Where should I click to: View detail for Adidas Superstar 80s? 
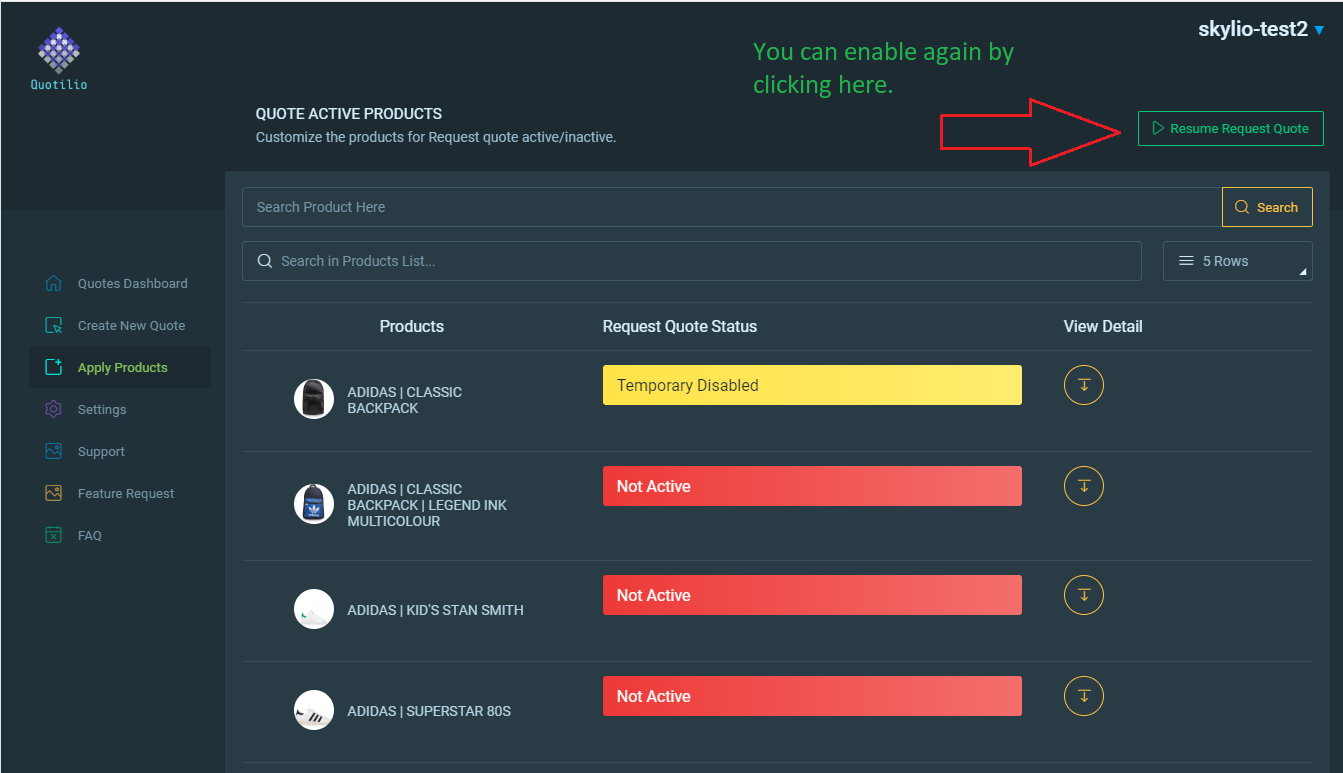[1083, 696]
